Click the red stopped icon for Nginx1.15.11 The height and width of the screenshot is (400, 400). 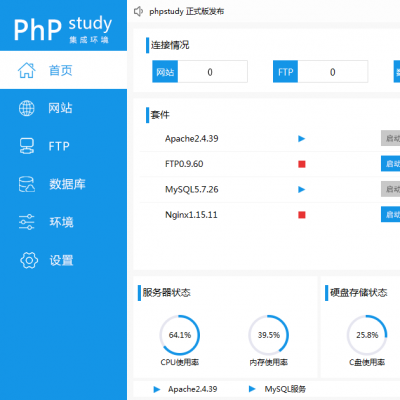pyautogui.click(x=302, y=215)
